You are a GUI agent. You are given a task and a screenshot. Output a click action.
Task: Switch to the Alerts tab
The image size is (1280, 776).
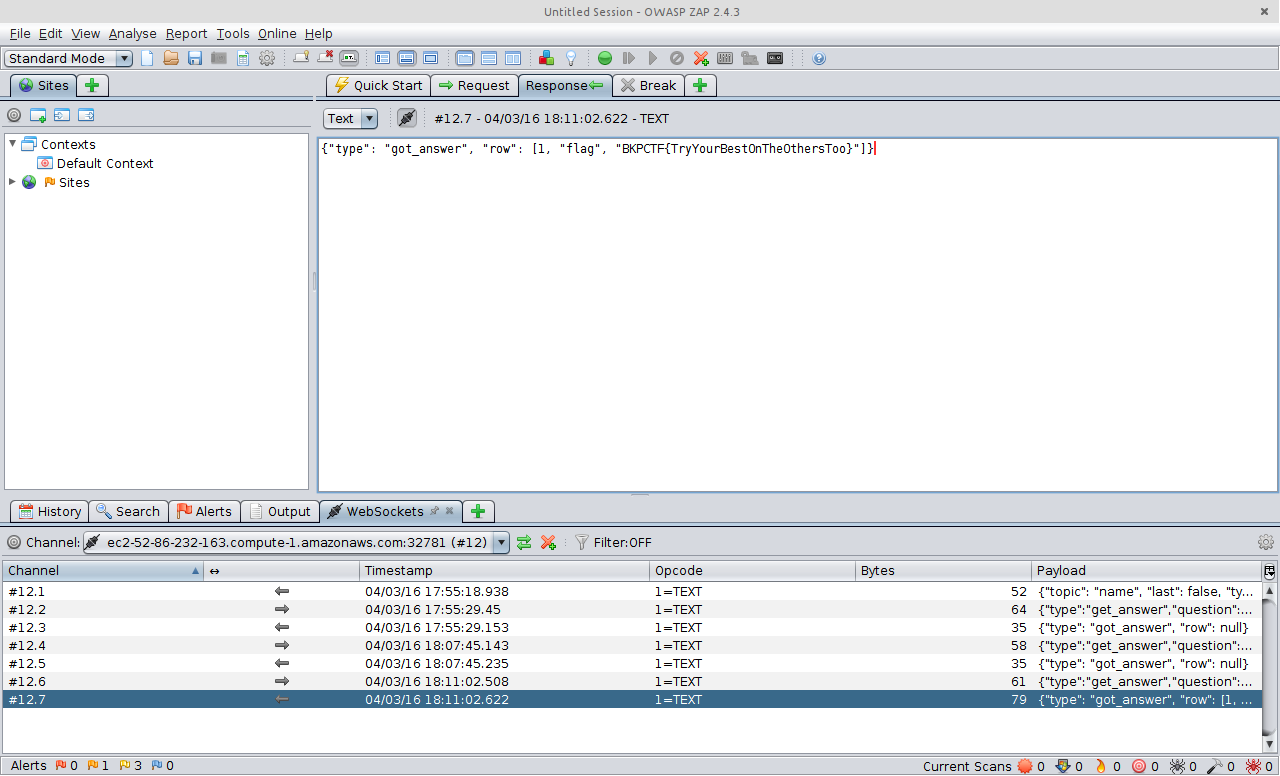tap(204, 511)
